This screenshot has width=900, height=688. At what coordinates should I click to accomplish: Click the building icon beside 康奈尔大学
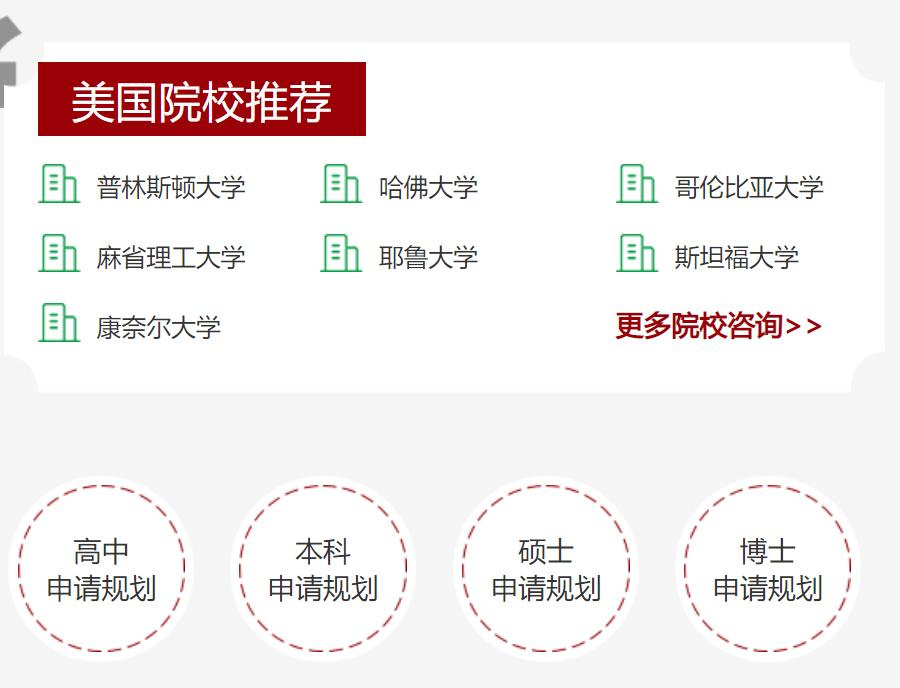pyautogui.click(x=58, y=324)
